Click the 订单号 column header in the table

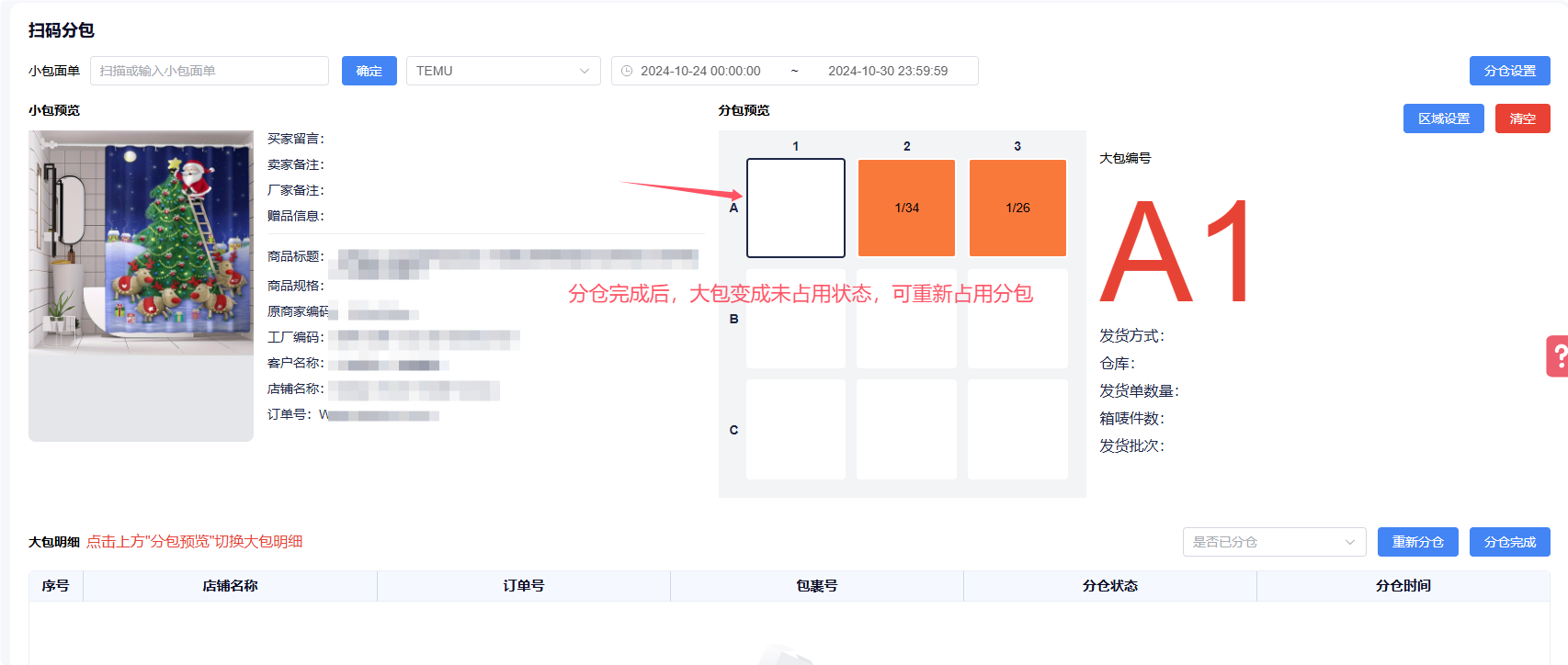click(523, 586)
